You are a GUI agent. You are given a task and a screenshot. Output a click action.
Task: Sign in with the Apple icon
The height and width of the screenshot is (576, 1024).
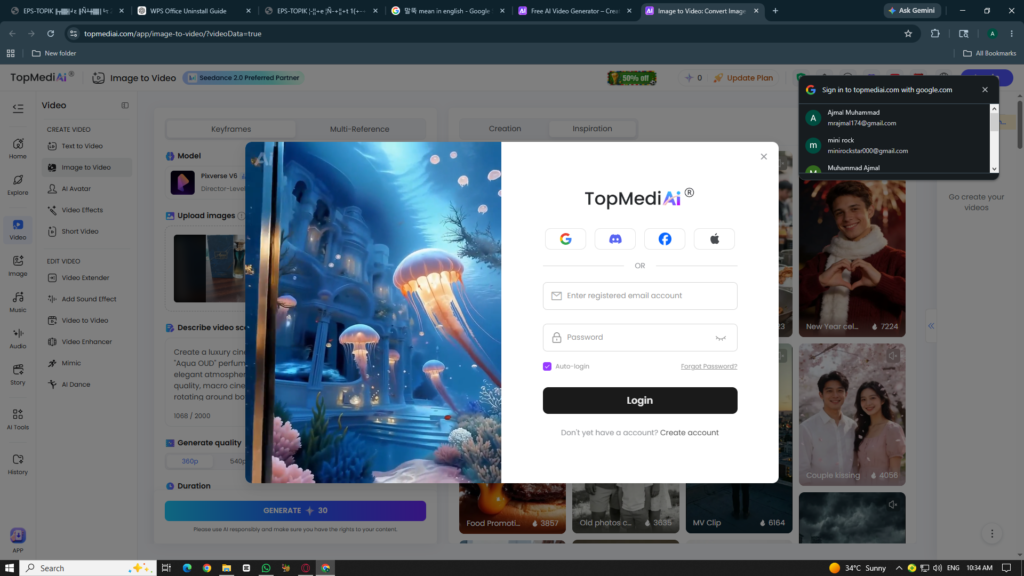(714, 239)
